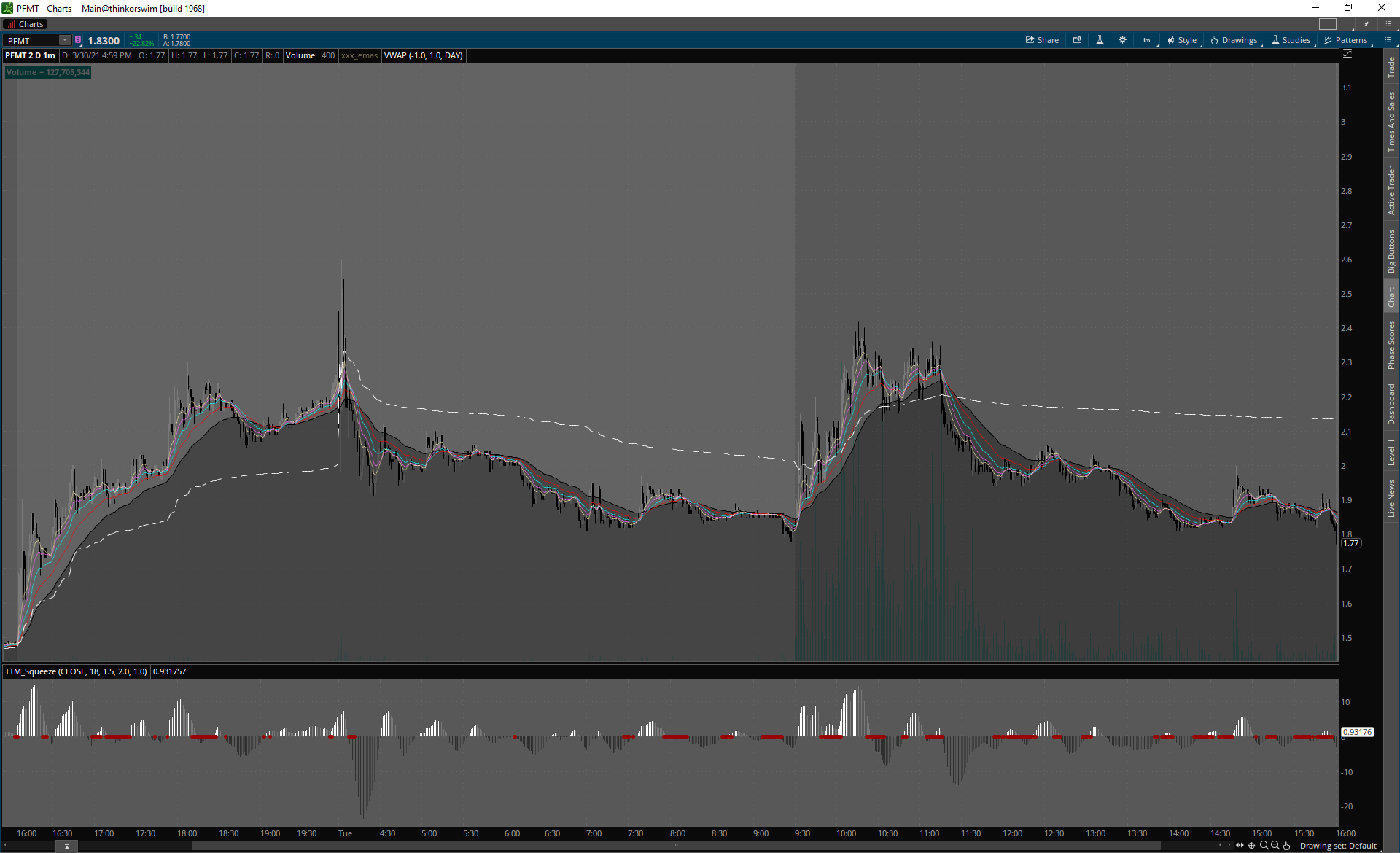The height and width of the screenshot is (853, 1400).
Task: Open the Studies menu
Action: click(x=1291, y=40)
